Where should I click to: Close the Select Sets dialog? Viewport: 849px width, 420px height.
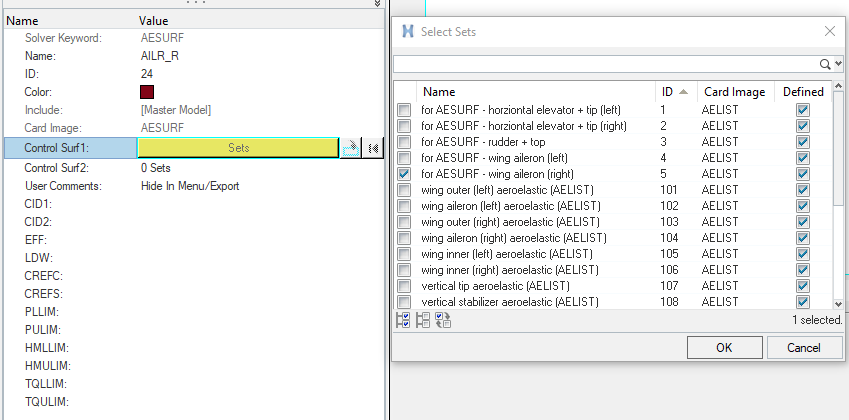[829, 31]
